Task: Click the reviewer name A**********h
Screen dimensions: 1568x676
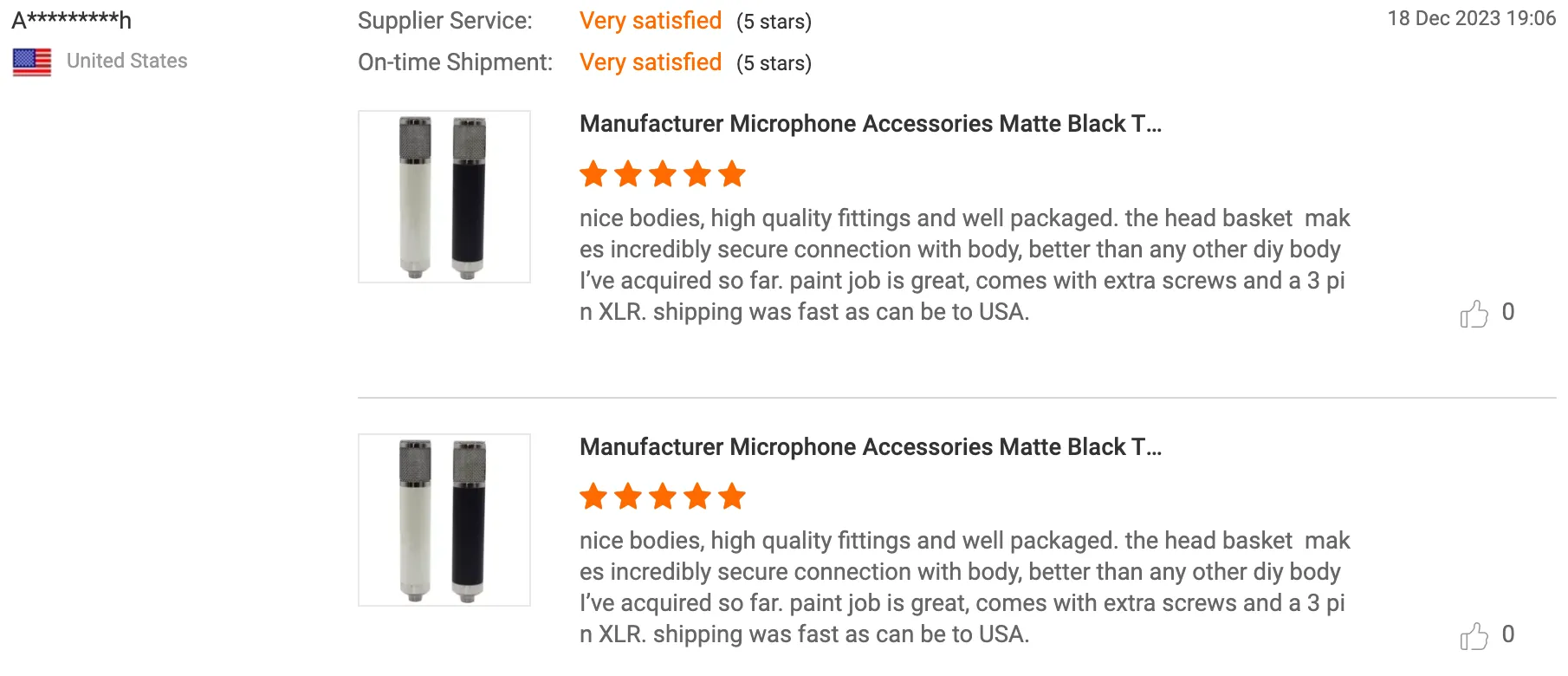Action: pyautogui.click(x=72, y=20)
